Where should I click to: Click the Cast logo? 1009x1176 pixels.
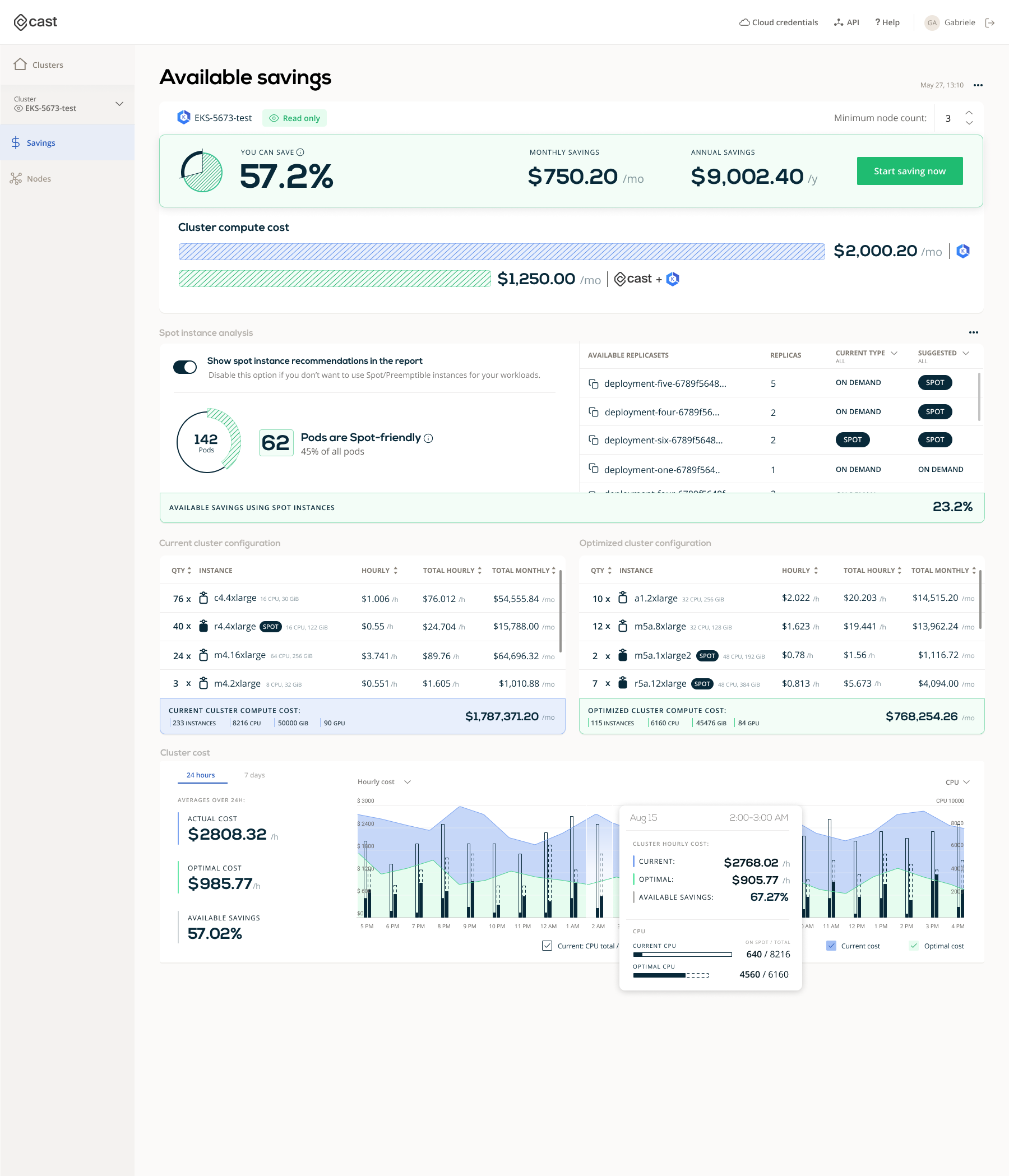click(35, 22)
